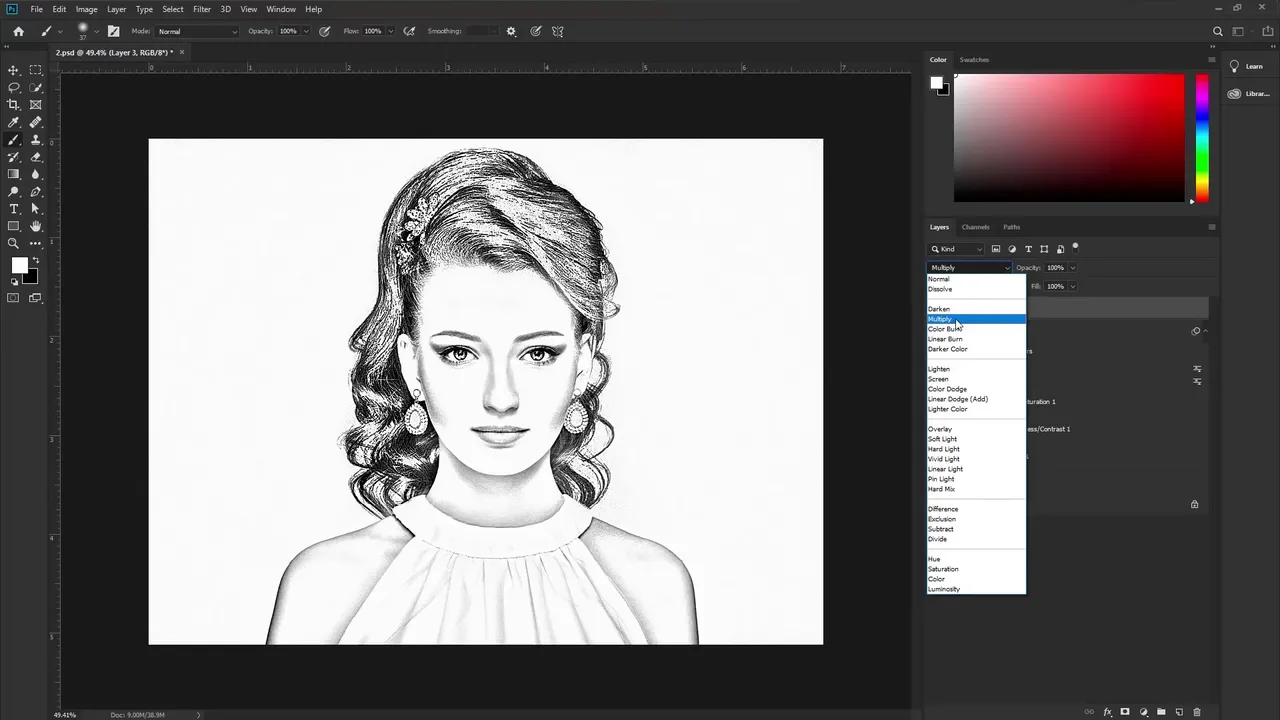Select the Dodge tool
The height and width of the screenshot is (720, 1280).
[x=14, y=192]
